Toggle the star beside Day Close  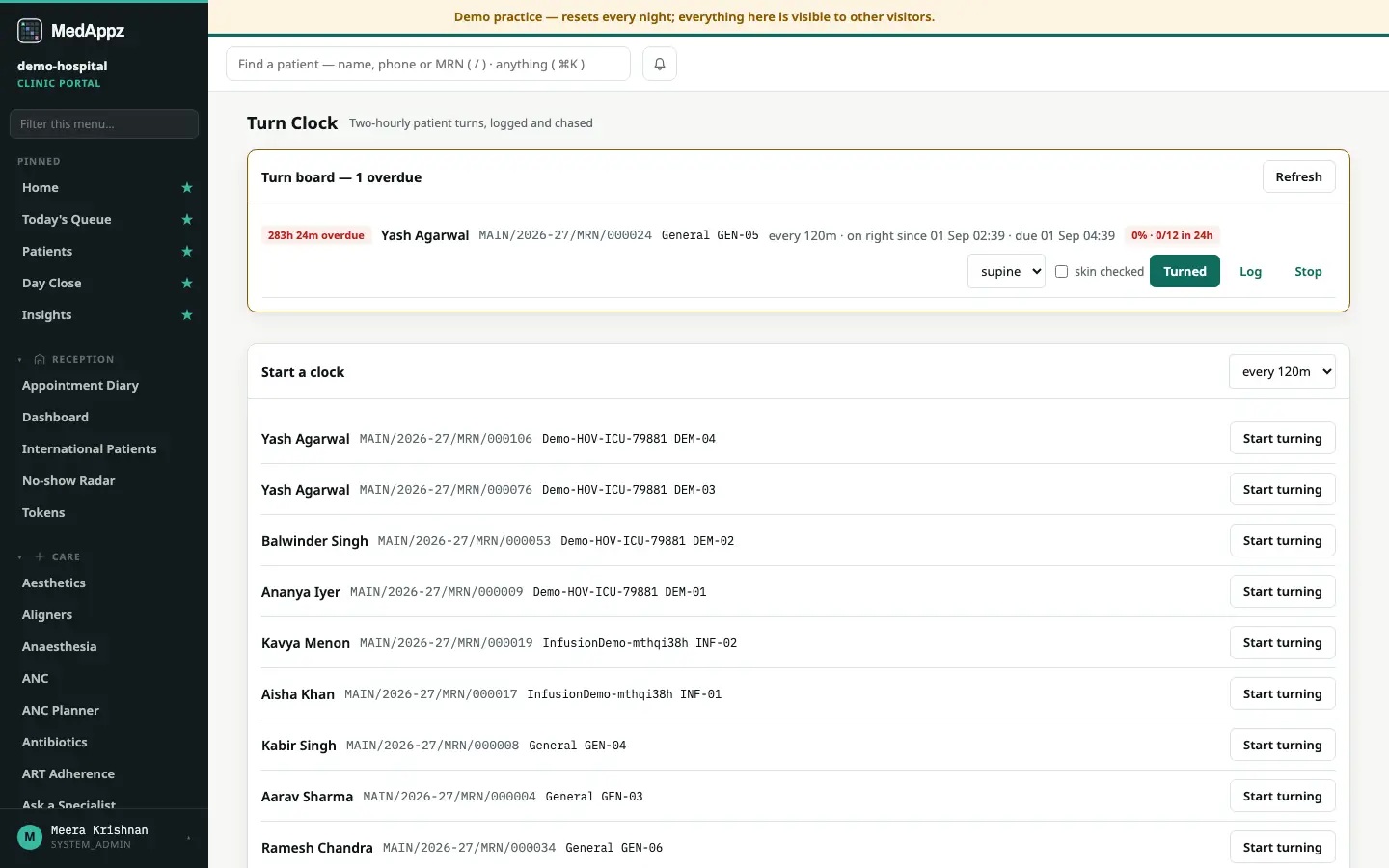[187, 284]
